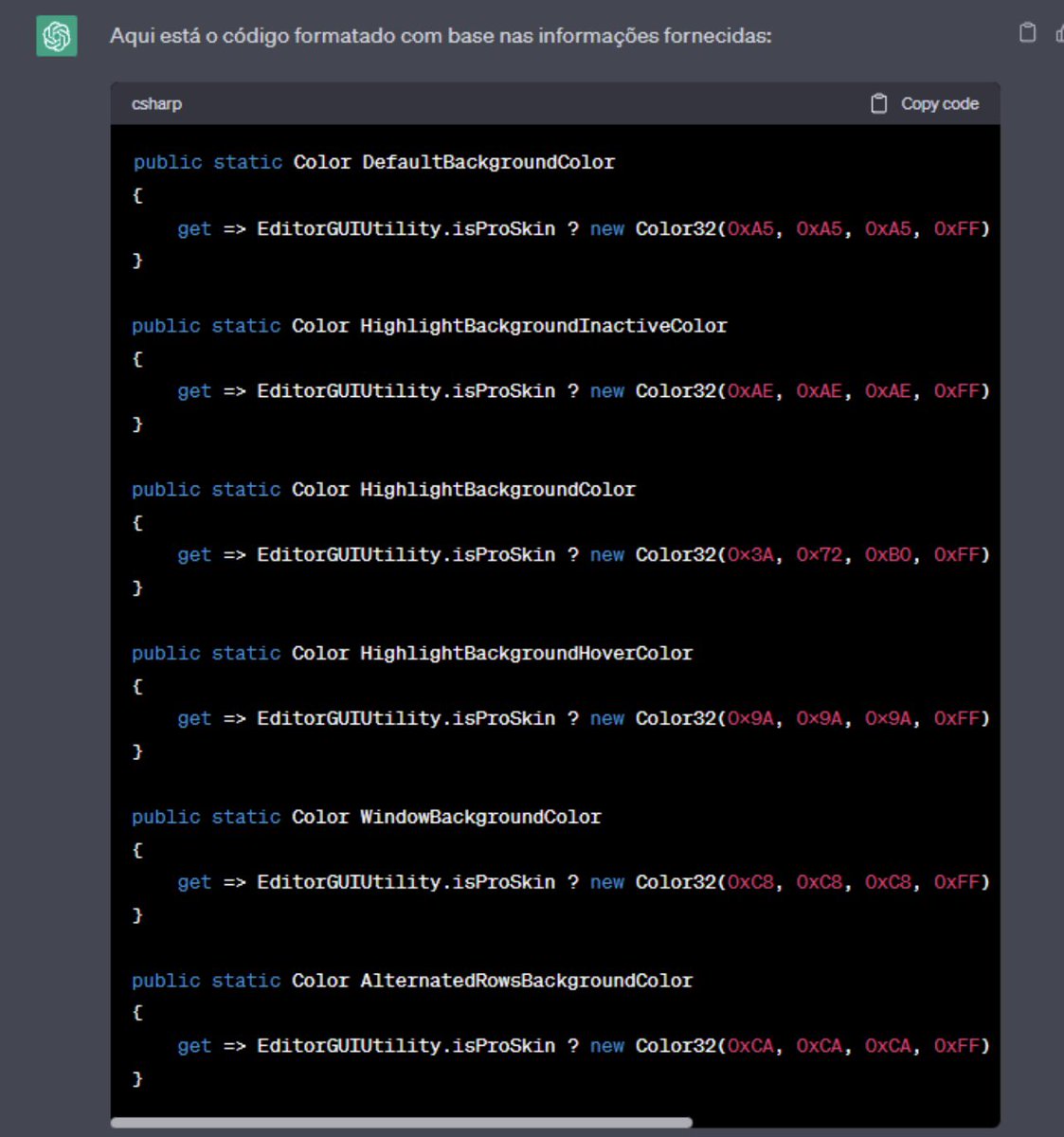Click the 0x3A hex value
Viewport: 1064px width, 1137px height.
[x=750, y=555]
